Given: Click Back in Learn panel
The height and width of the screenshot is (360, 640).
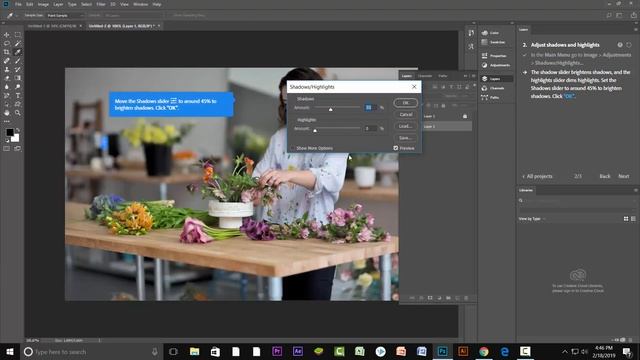Looking at the screenshot, I should 605,176.
